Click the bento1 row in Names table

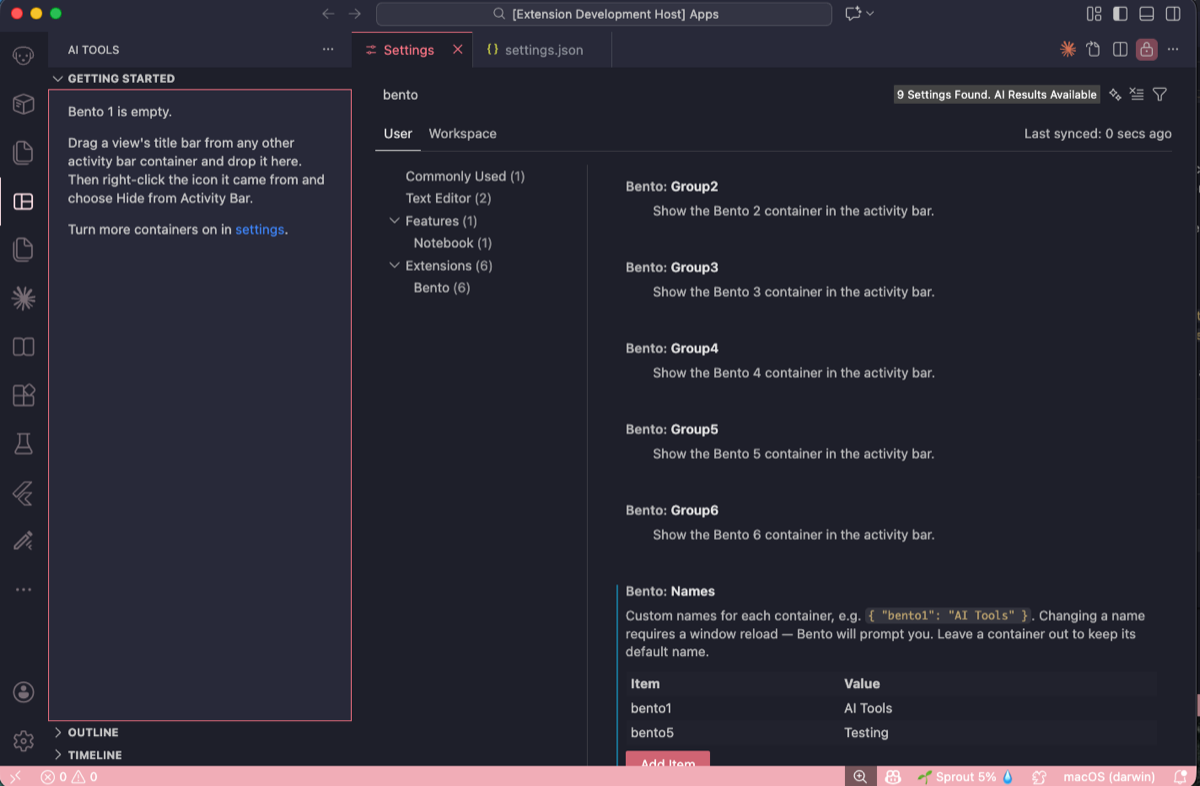tap(892, 708)
